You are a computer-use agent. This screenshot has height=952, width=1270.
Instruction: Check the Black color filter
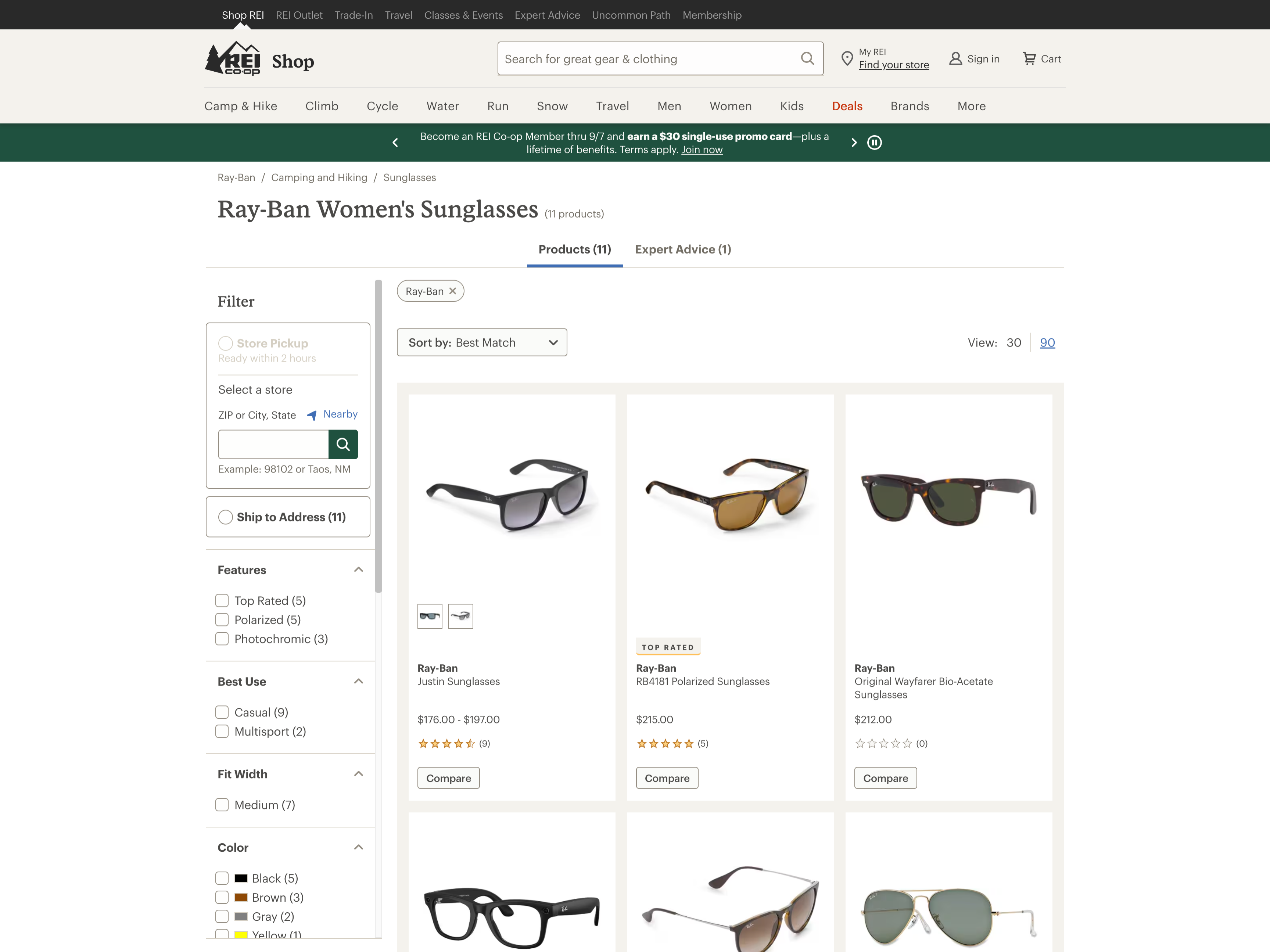(x=222, y=879)
